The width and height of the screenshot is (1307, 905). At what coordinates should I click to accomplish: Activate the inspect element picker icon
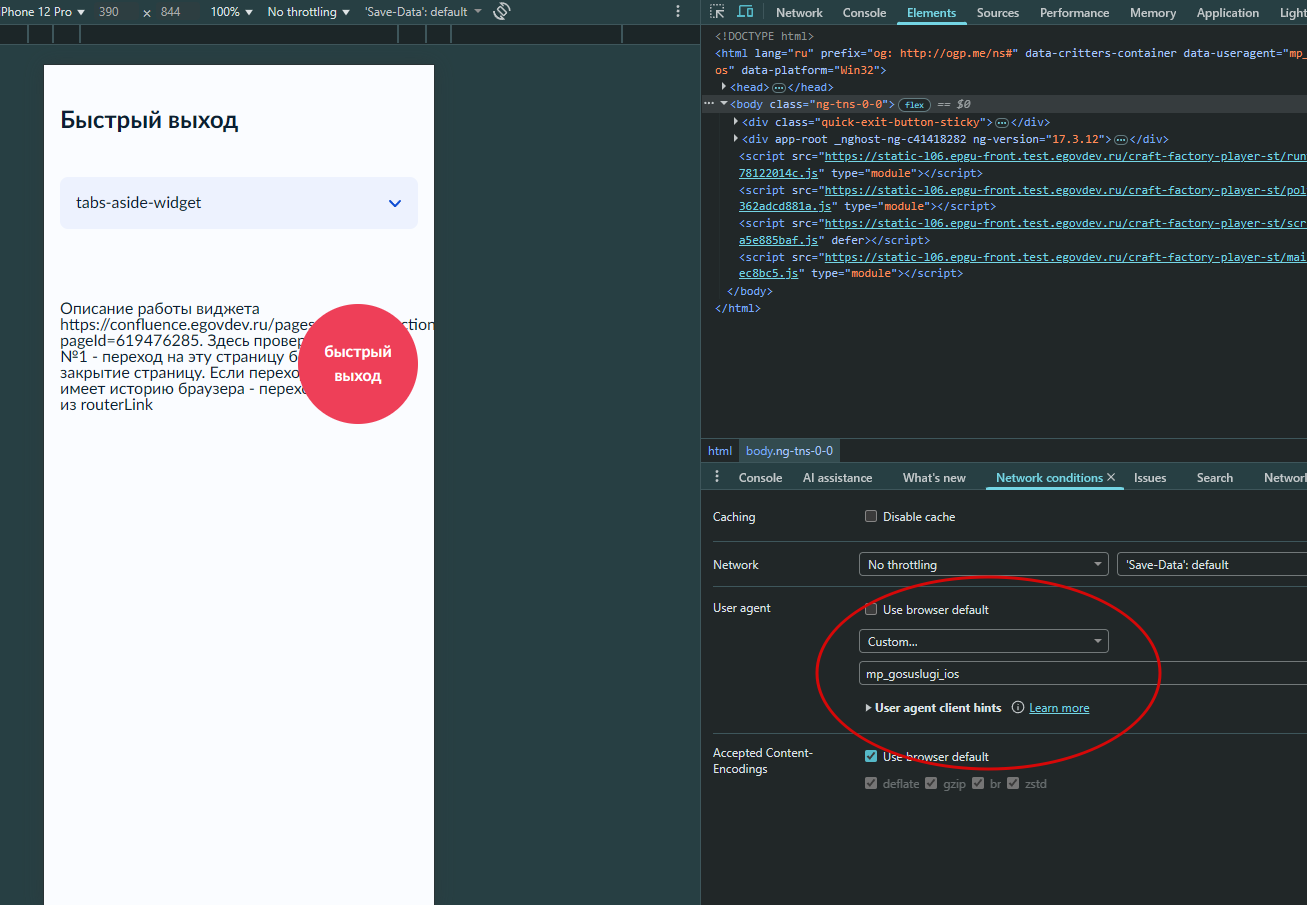(717, 12)
